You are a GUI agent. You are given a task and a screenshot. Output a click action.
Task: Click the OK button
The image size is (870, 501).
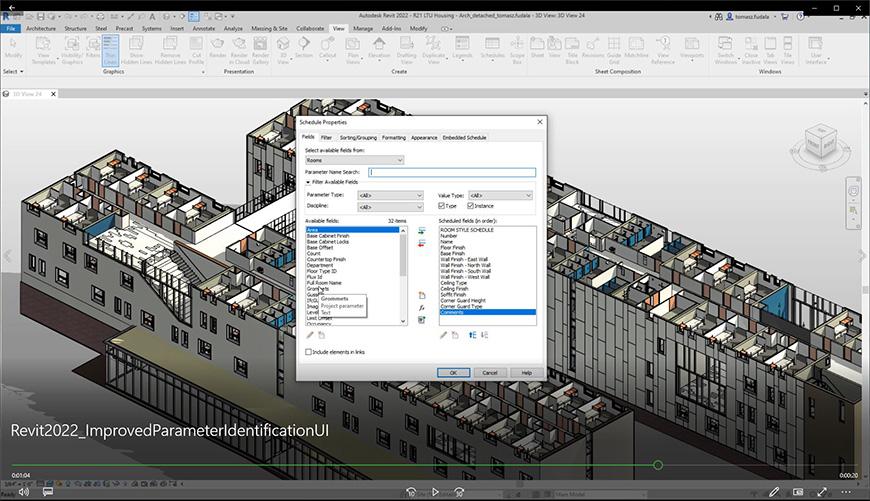pos(453,373)
